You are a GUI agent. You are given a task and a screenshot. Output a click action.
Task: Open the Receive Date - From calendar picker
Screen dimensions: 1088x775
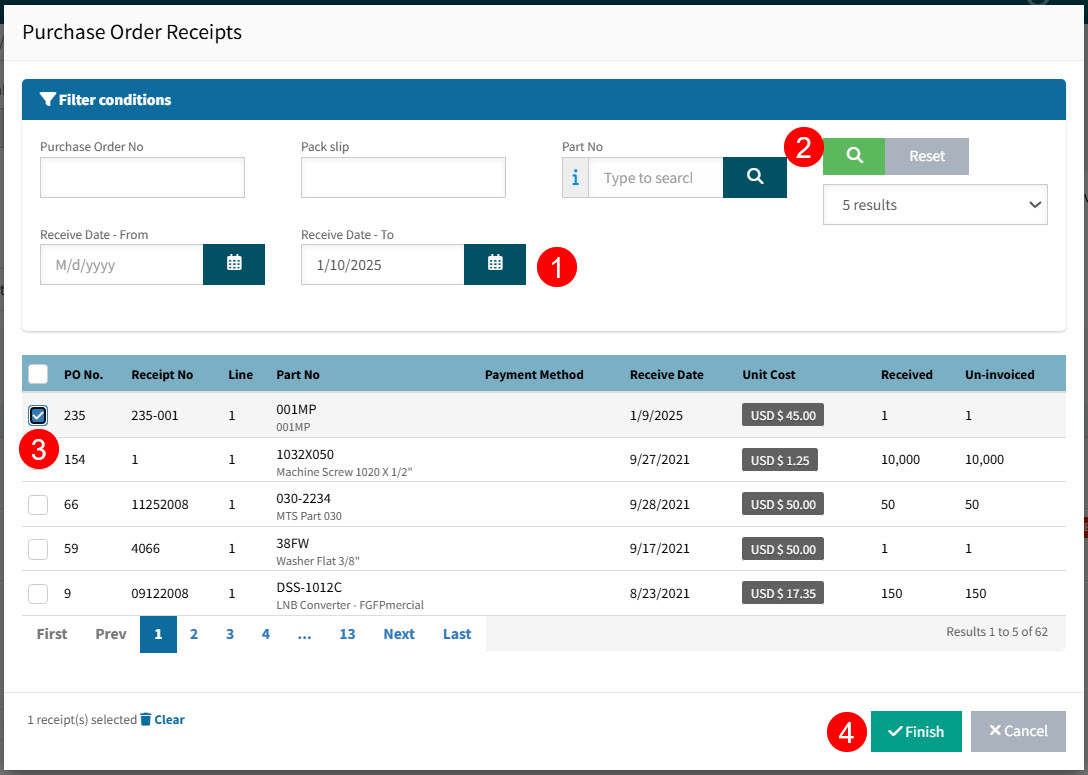pos(234,264)
